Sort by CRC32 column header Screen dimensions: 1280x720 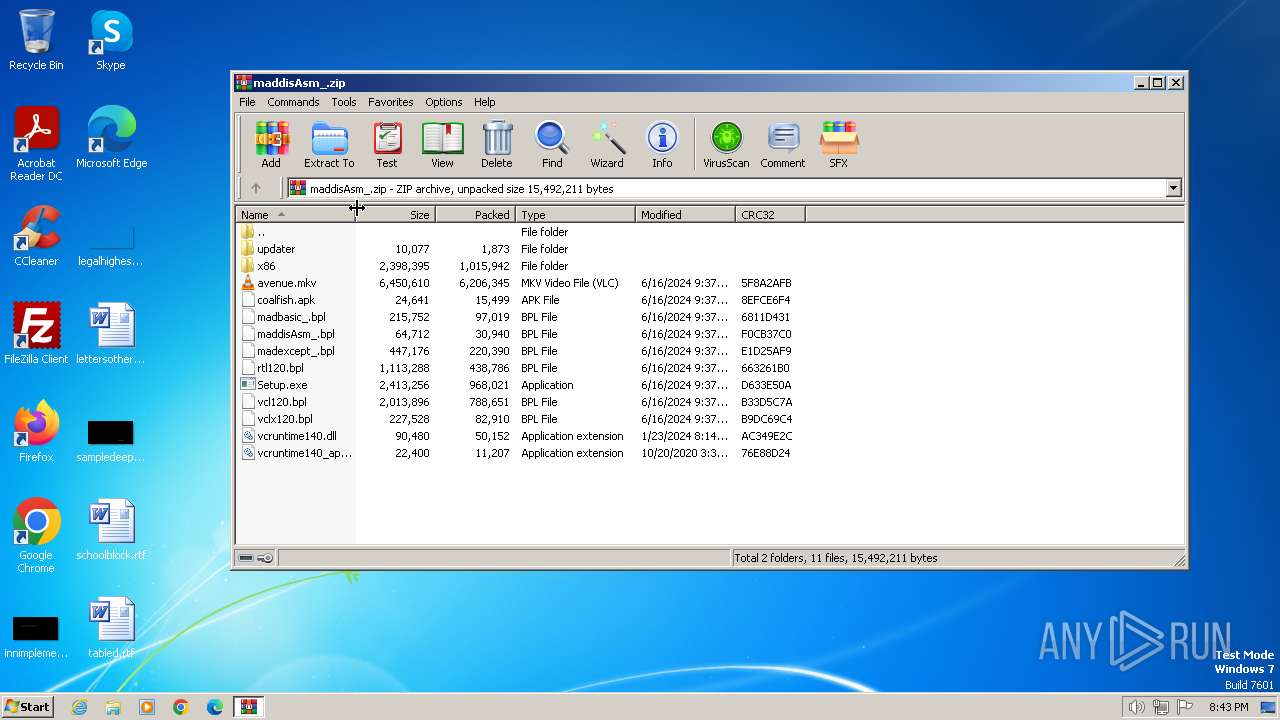coord(770,215)
